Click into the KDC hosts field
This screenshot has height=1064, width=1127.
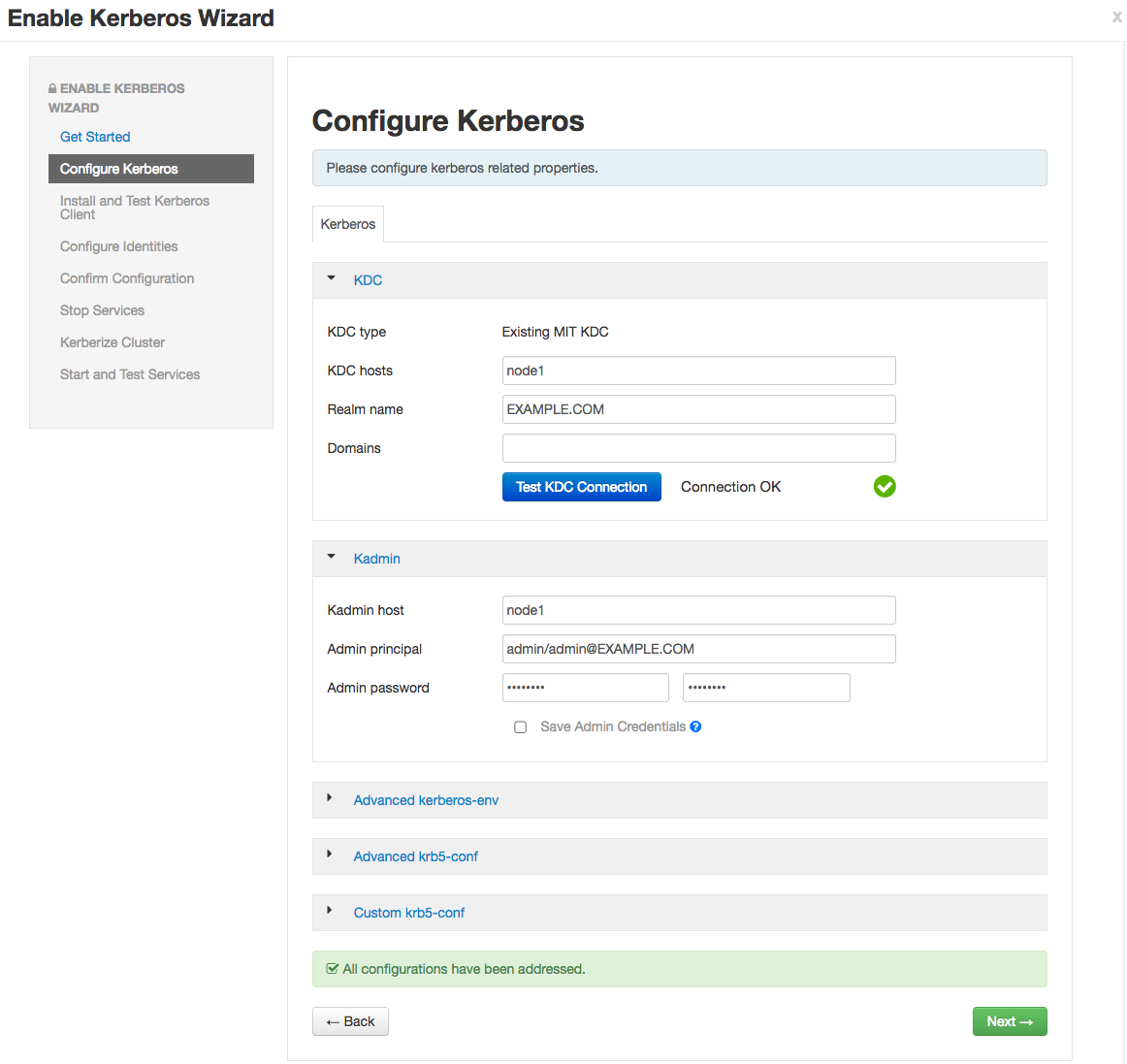[x=698, y=371]
